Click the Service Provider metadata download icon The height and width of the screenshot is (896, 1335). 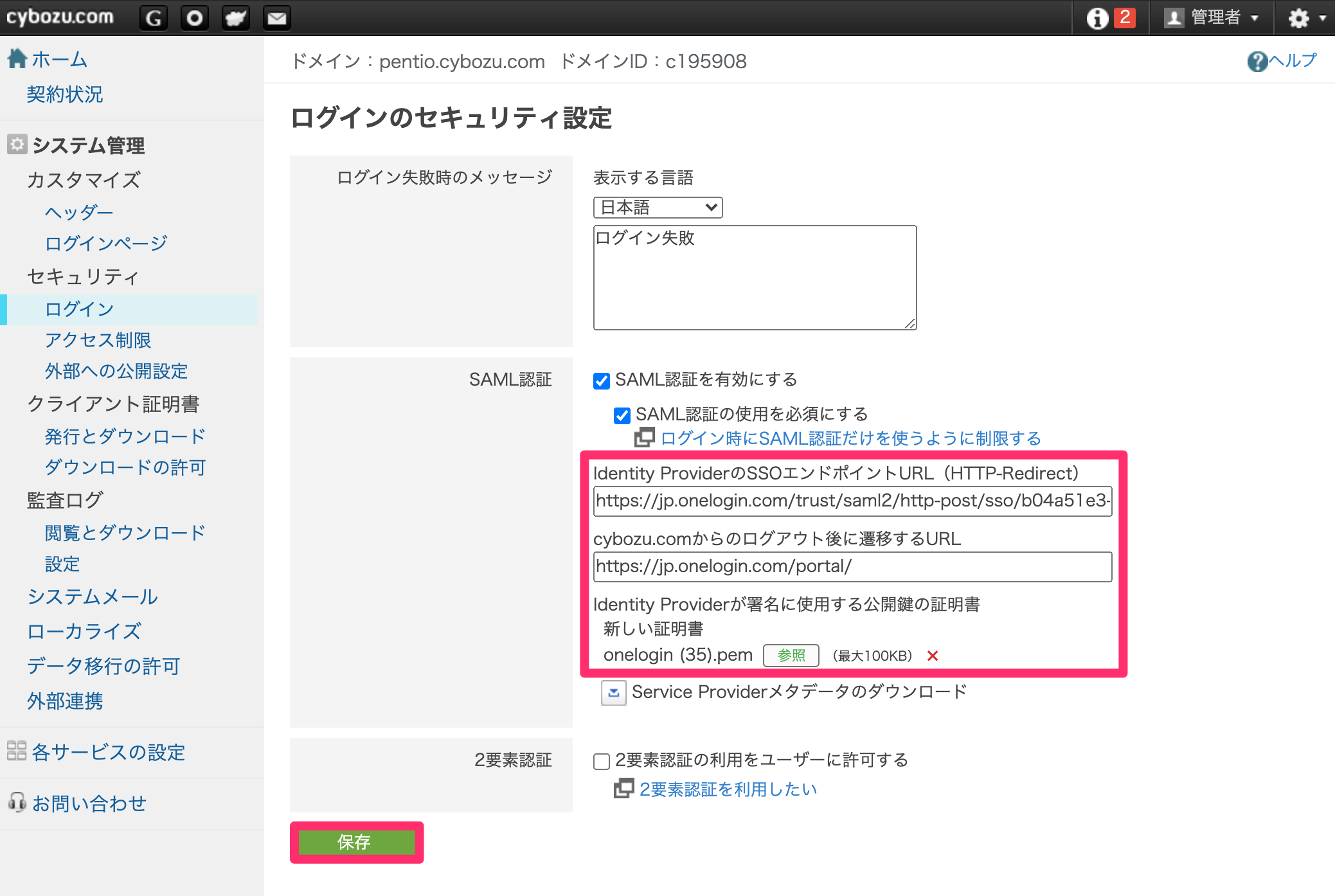[614, 693]
